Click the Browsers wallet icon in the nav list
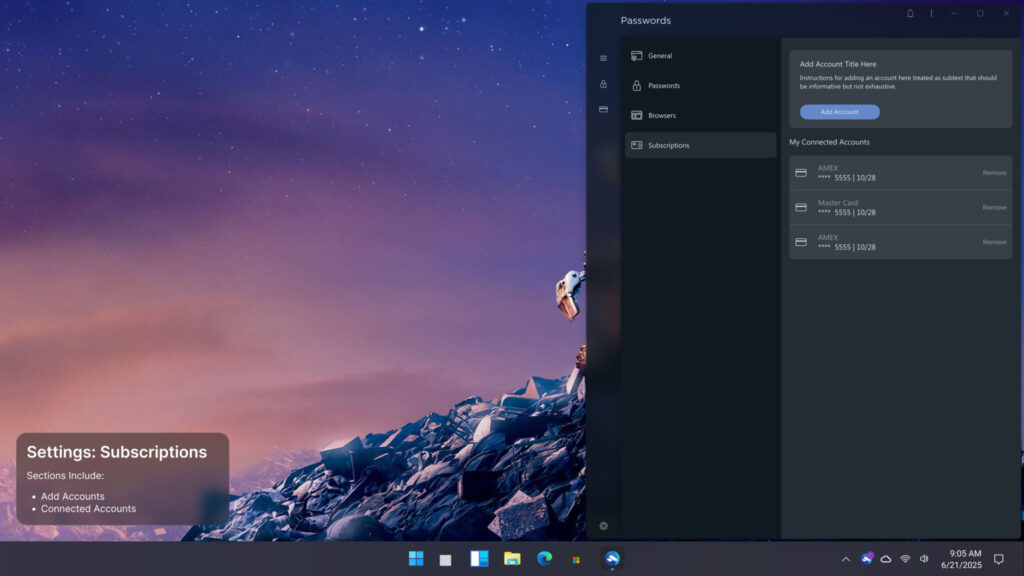1024x576 pixels. (639, 115)
